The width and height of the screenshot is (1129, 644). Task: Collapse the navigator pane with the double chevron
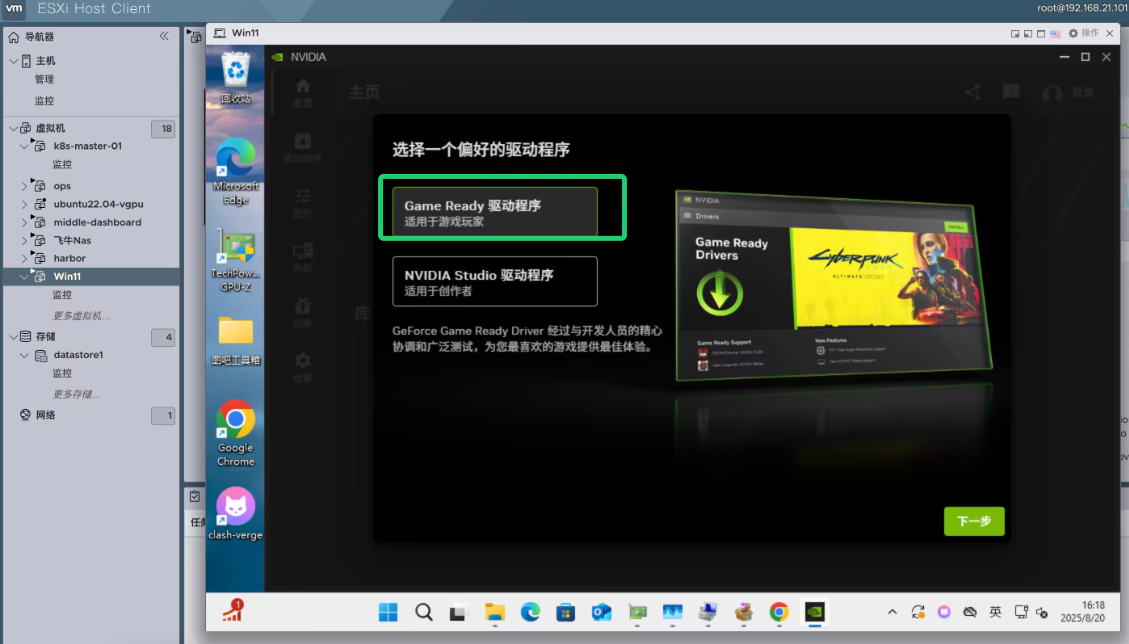164,36
